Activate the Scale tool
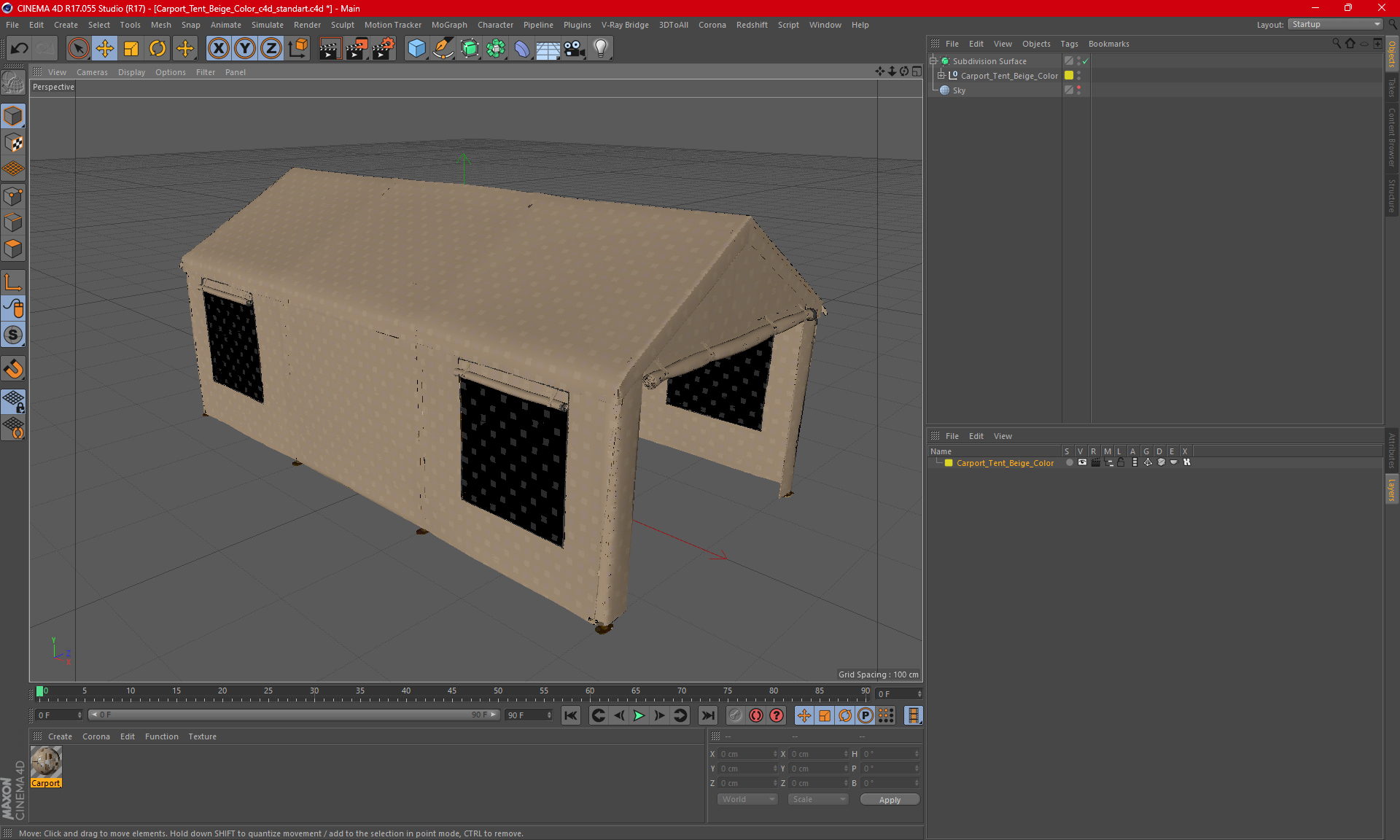The width and height of the screenshot is (1400, 840). click(131, 49)
